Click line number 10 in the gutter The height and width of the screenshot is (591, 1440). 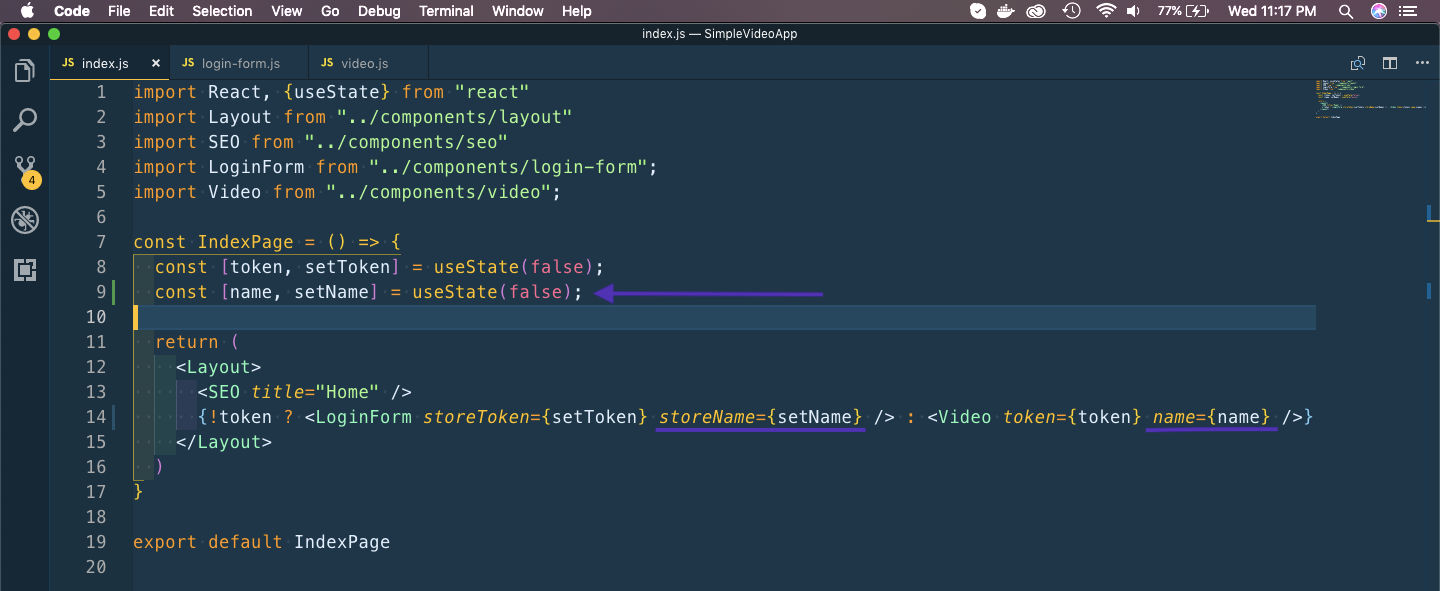click(96, 317)
